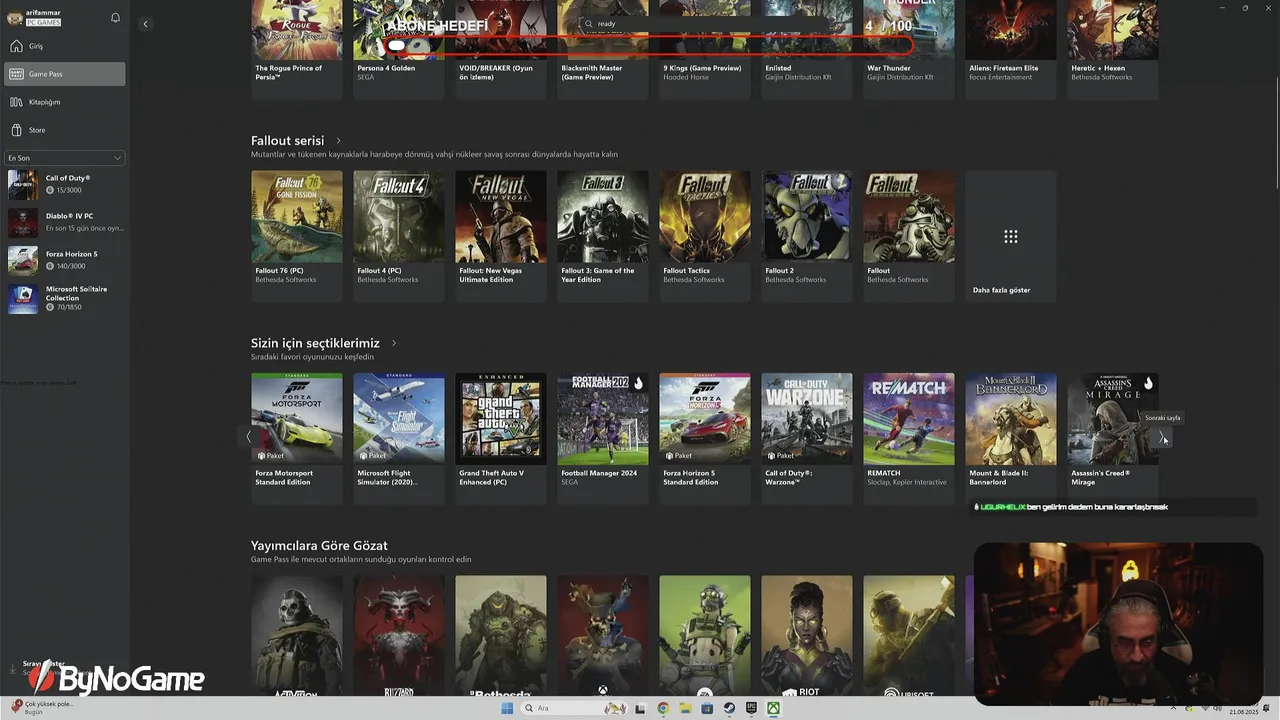This screenshot has height=720, width=1280.
Task: Open Football Manager 2024 card
Action: (x=602, y=438)
